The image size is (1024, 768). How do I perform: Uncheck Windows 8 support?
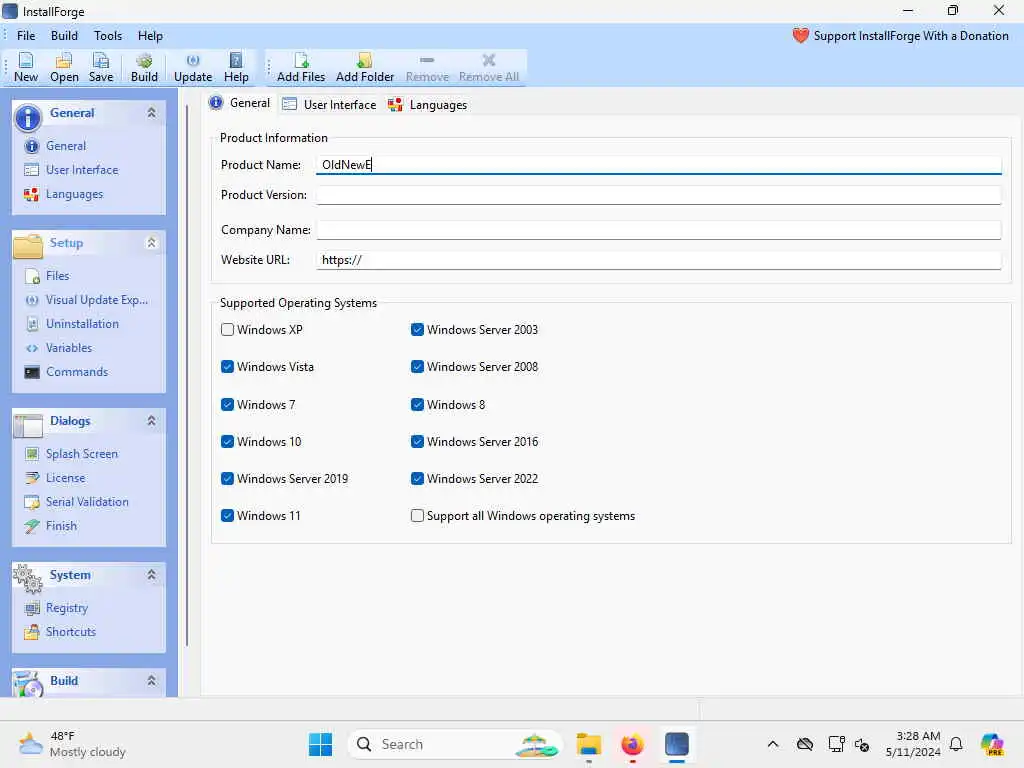tap(417, 404)
